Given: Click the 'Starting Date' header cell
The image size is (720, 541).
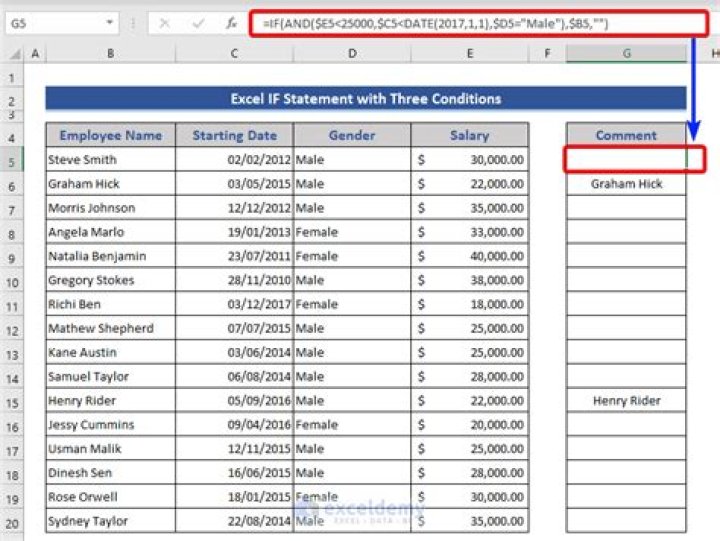Looking at the screenshot, I should (234, 135).
